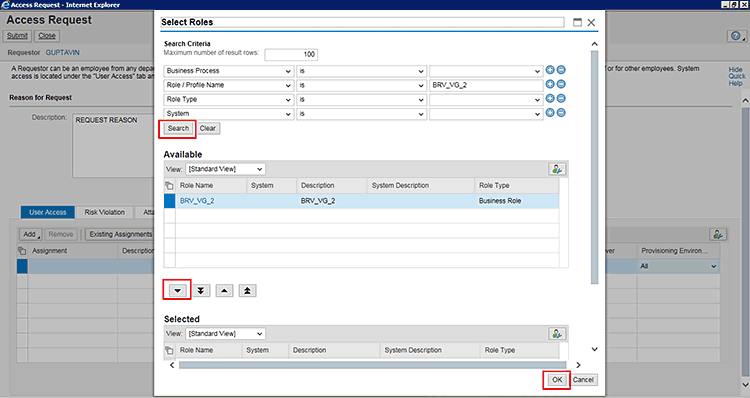The height and width of the screenshot is (398, 750).
Task: Submit the access request
Action: [x=17, y=36]
